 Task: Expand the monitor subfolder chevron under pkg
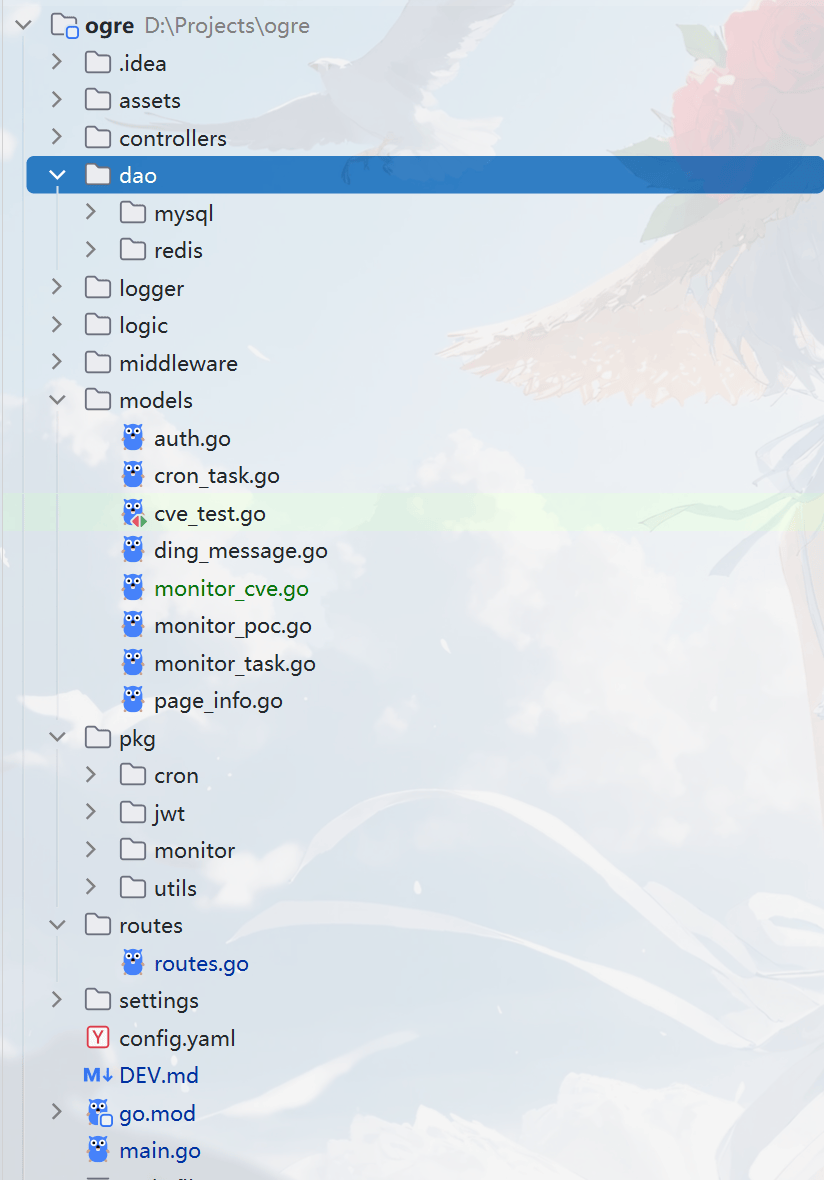tap(91, 849)
